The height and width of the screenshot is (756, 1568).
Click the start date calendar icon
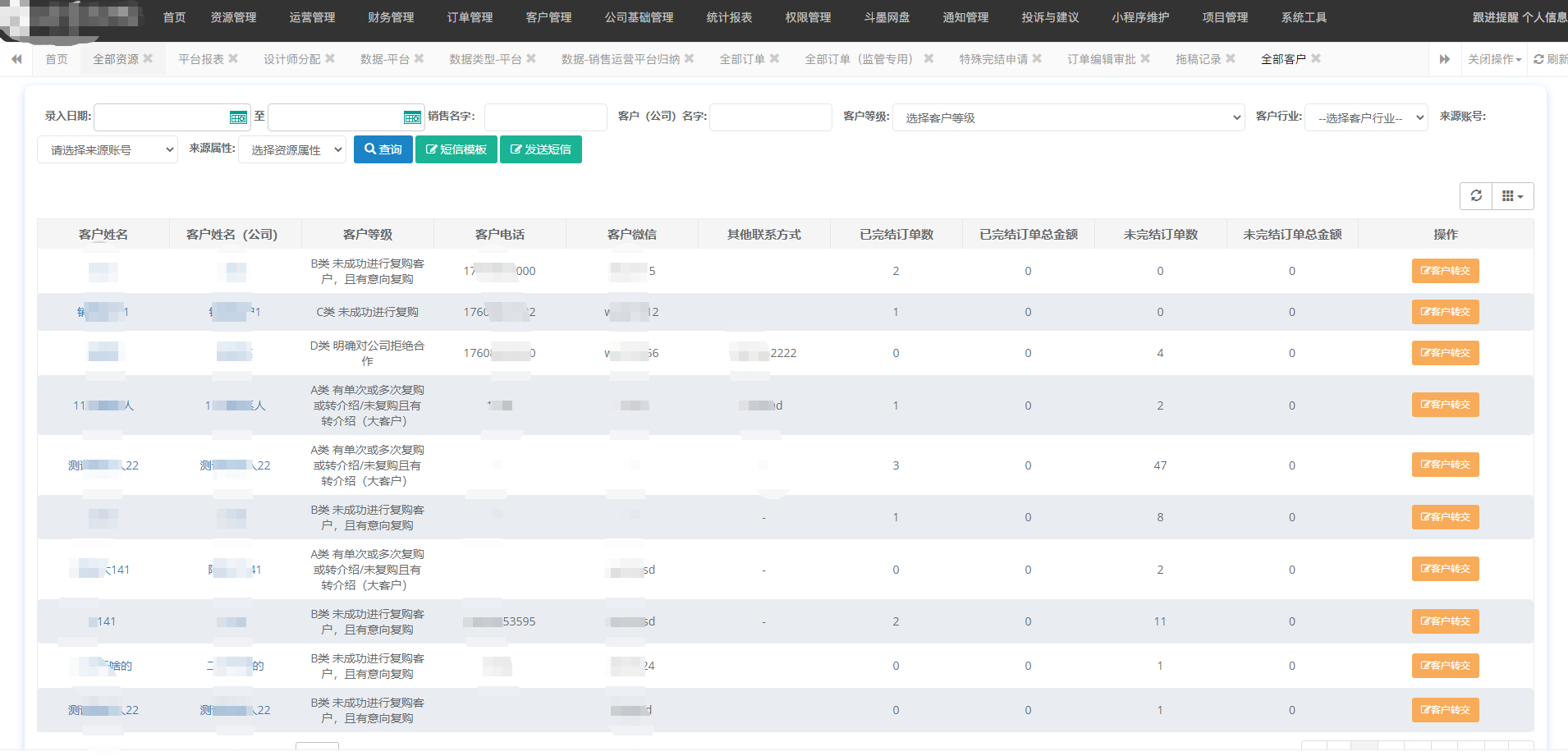coord(238,117)
